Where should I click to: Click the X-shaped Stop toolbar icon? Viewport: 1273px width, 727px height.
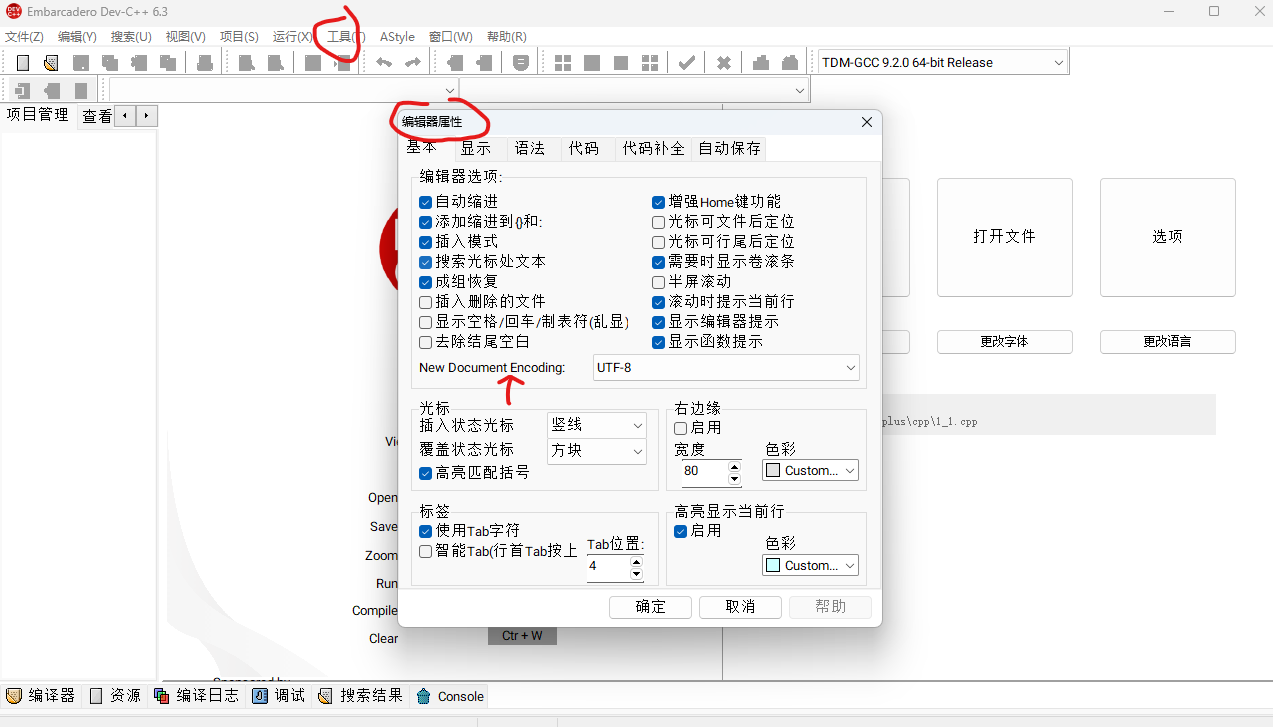click(724, 62)
